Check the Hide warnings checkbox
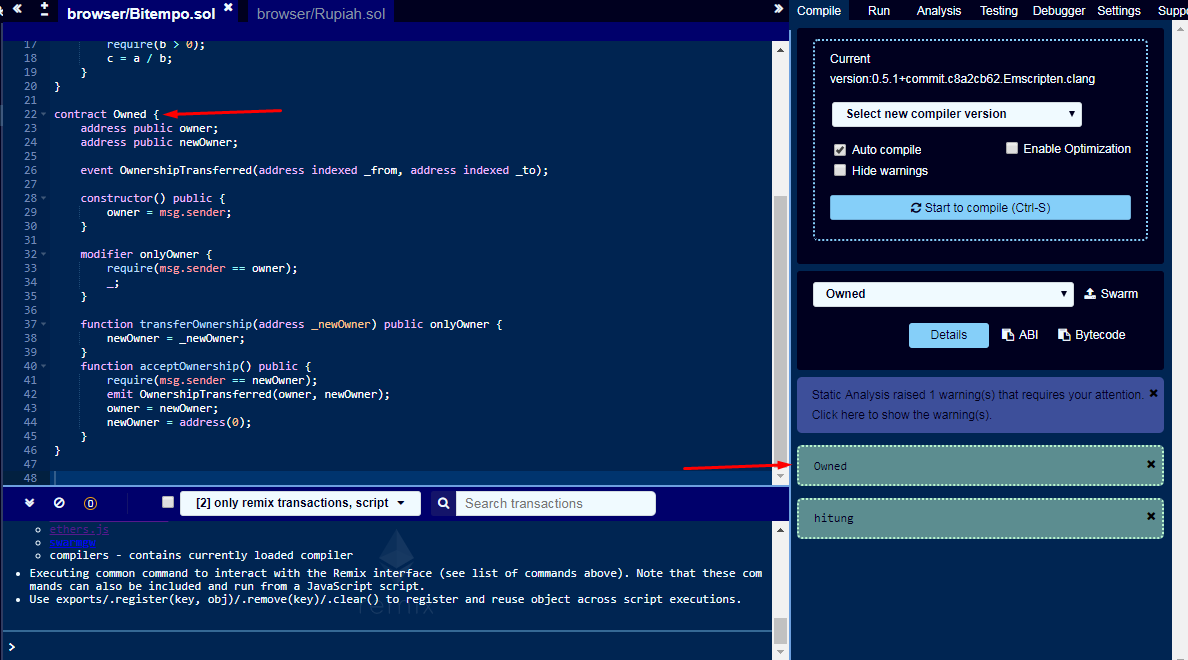The width and height of the screenshot is (1188, 660). [x=839, y=170]
